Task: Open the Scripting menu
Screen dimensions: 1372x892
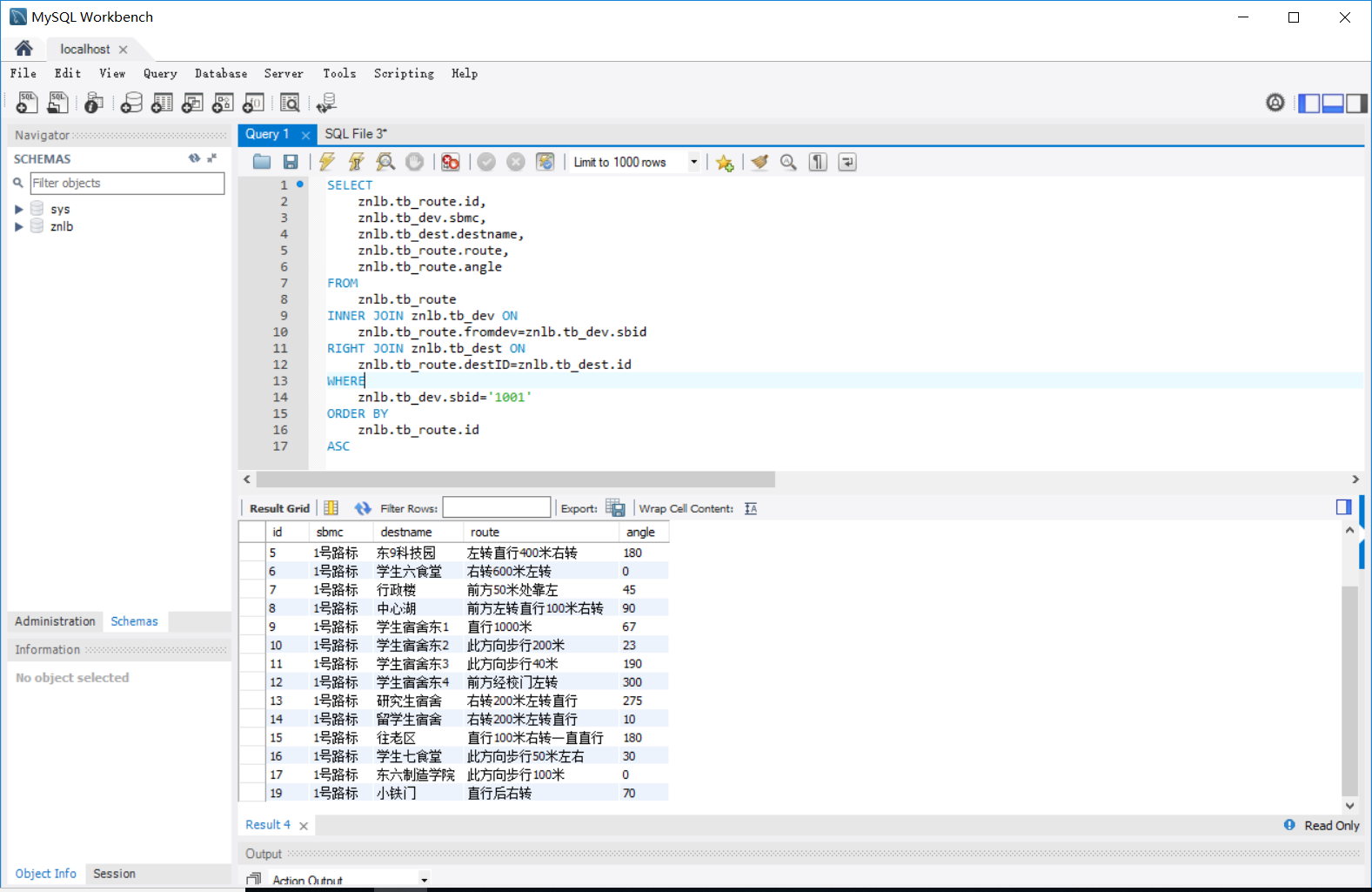Action: 404,74
